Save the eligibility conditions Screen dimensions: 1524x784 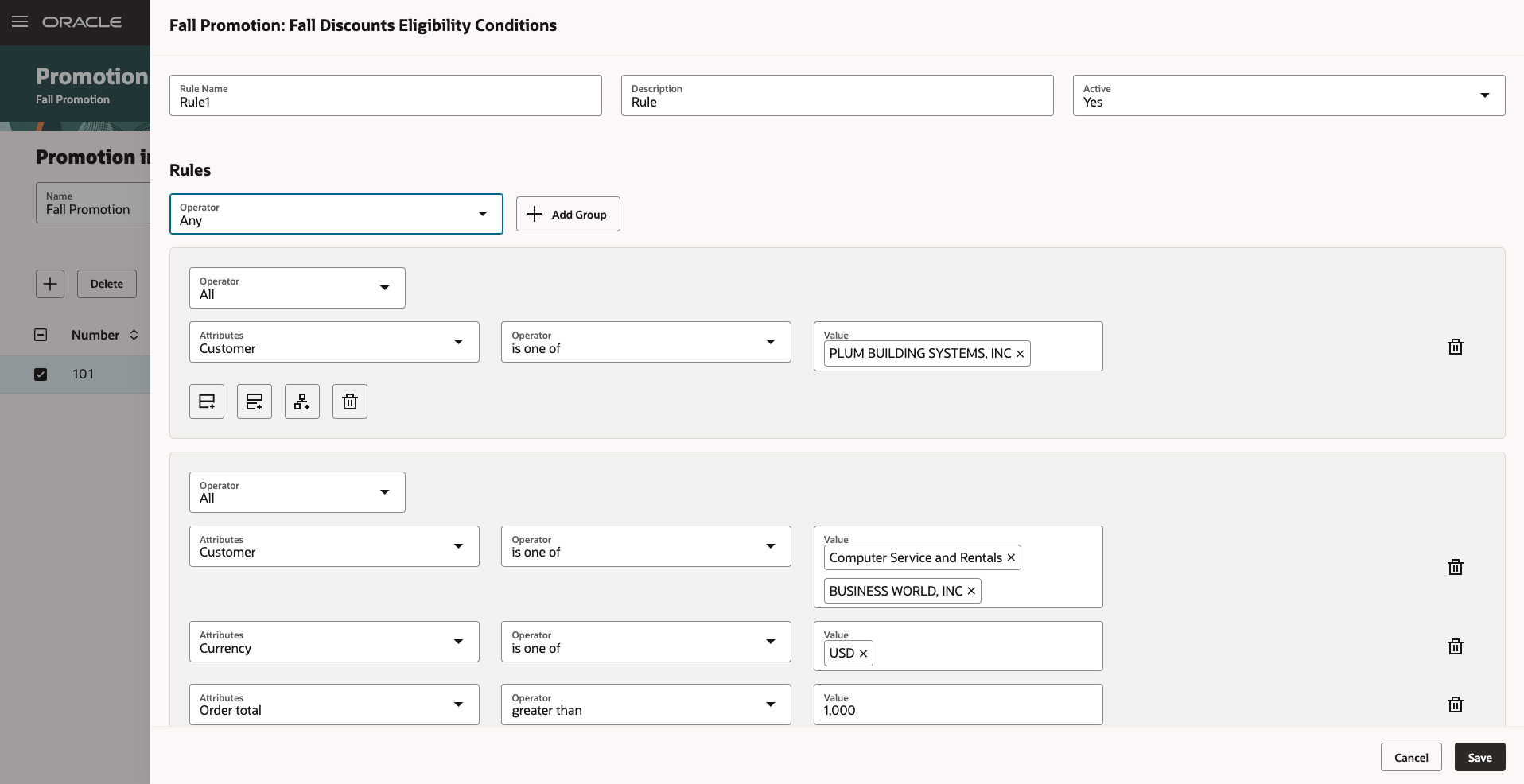[x=1479, y=757]
